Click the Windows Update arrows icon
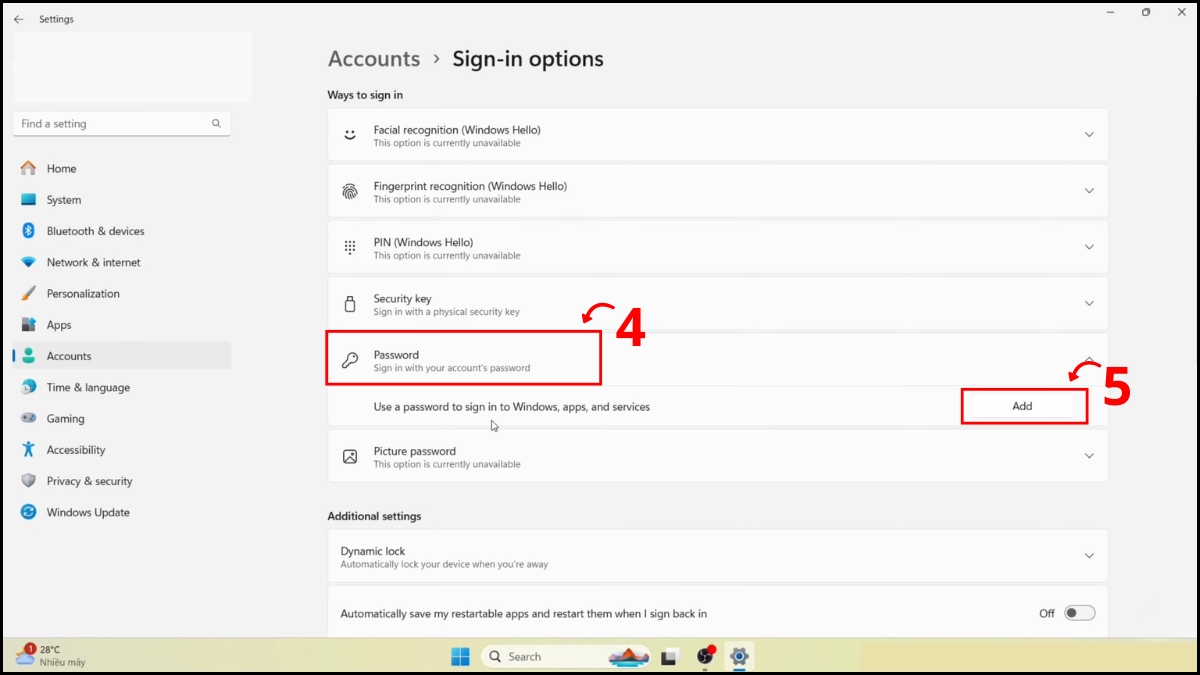The width and height of the screenshot is (1200, 675). coord(28,512)
